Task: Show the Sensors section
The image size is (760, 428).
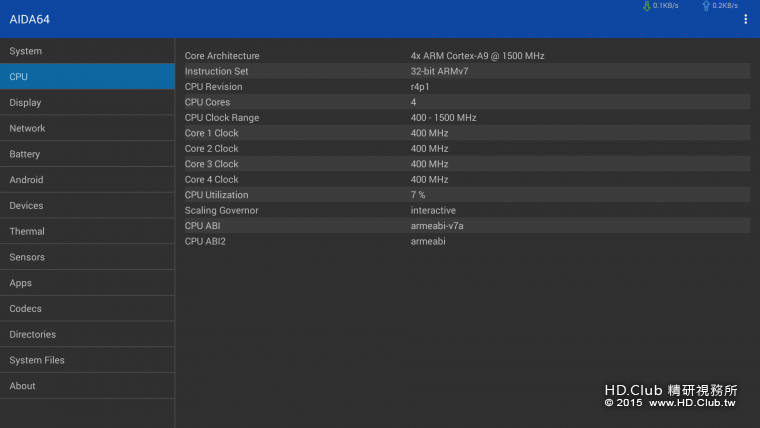Action: [87, 257]
